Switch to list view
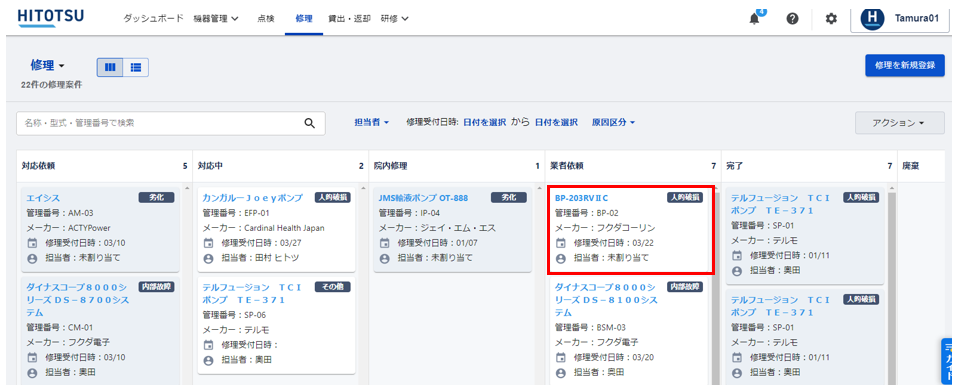The width and height of the screenshot is (954, 385). point(136,67)
